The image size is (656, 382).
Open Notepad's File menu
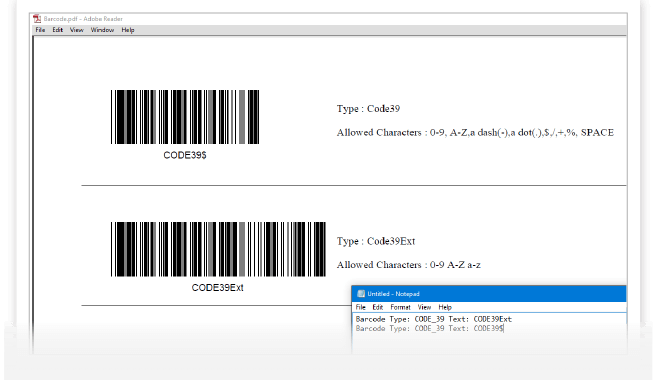pyautogui.click(x=361, y=307)
